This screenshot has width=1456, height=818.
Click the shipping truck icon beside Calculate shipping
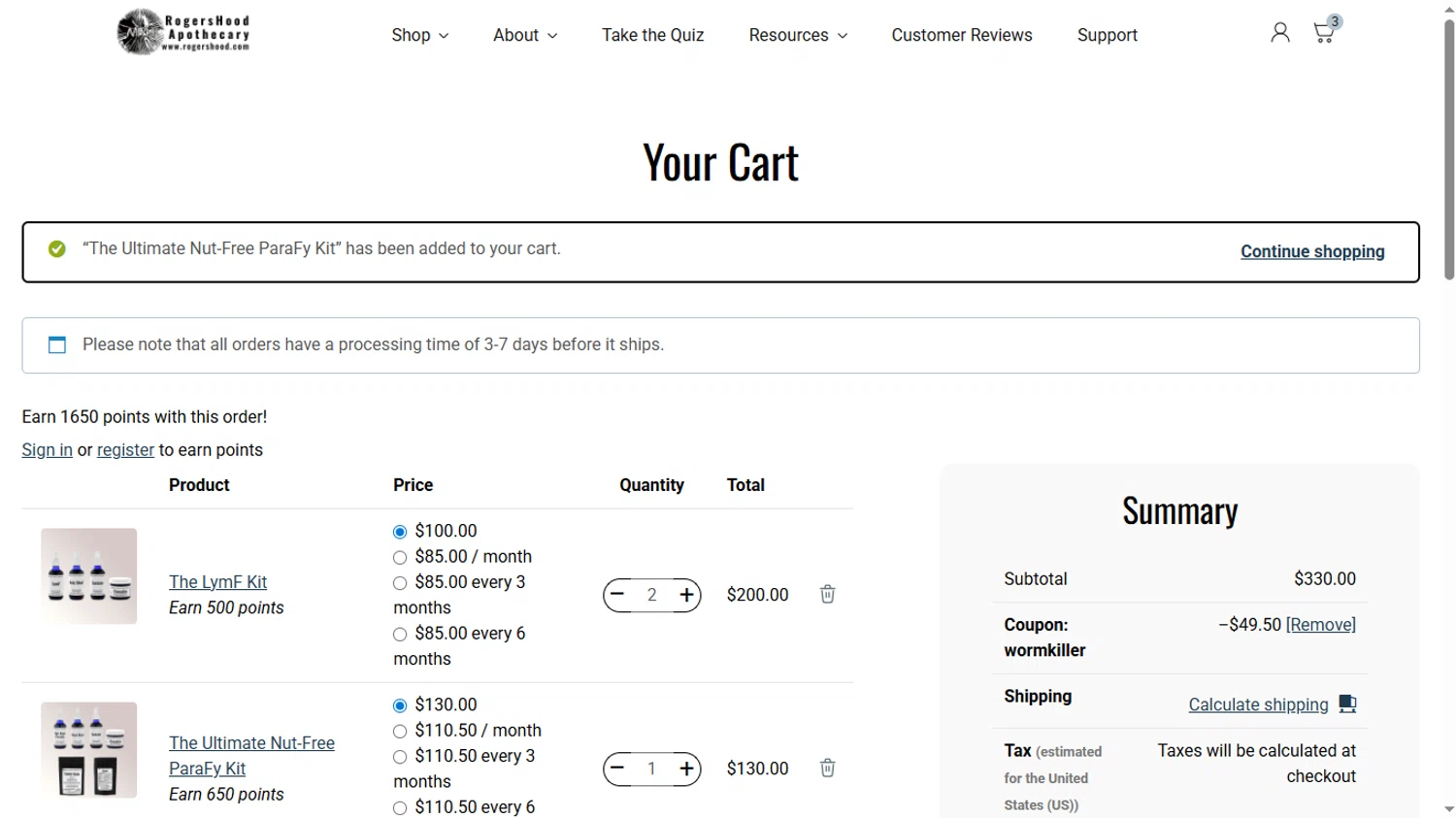[x=1347, y=703]
